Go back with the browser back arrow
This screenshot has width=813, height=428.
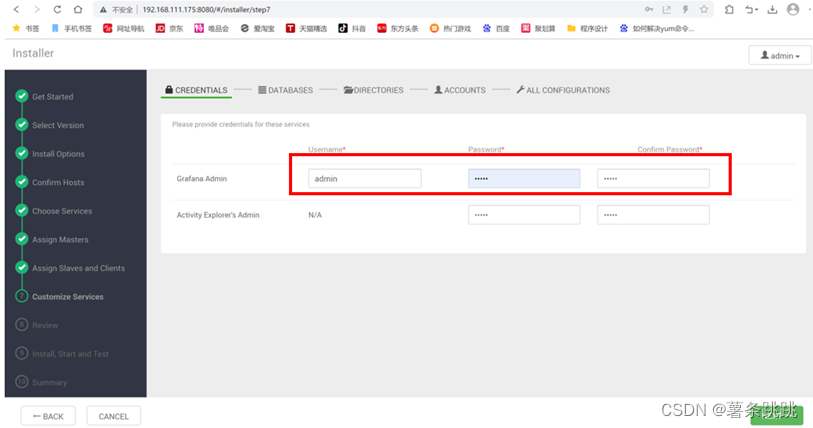pyautogui.click(x=17, y=9)
